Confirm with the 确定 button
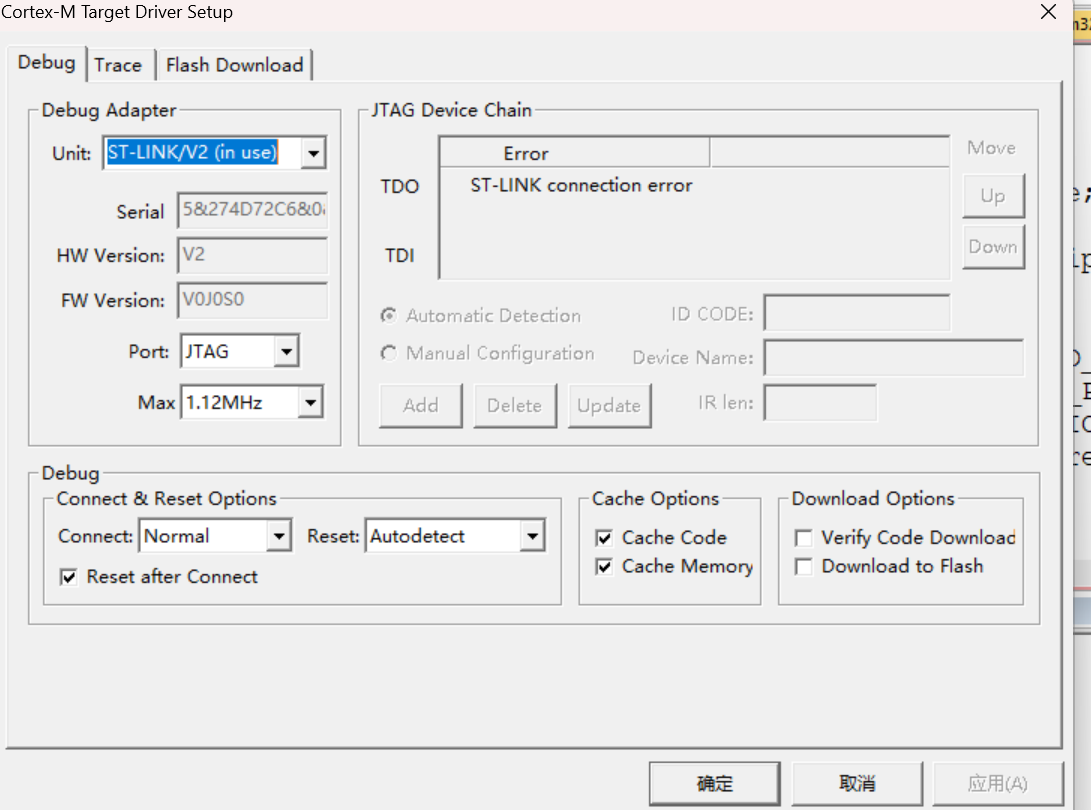This screenshot has height=810, width=1091. (x=715, y=784)
